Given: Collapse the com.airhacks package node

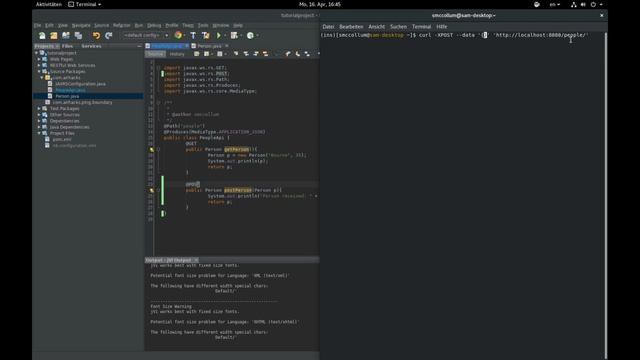Looking at the screenshot, I should pyautogui.click(x=42, y=78).
